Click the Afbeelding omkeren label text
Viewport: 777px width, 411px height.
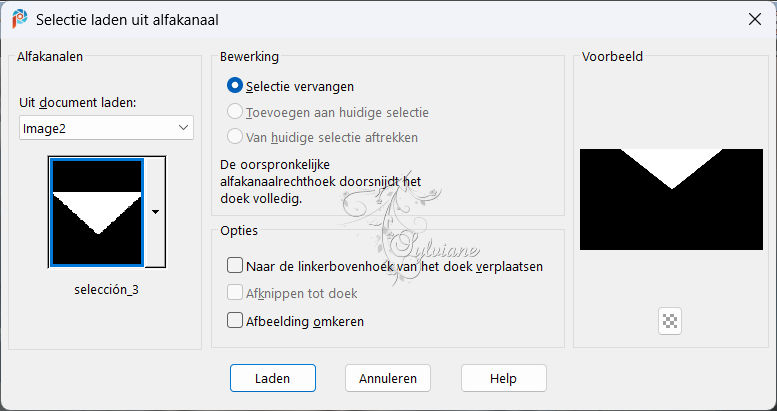(x=305, y=321)
